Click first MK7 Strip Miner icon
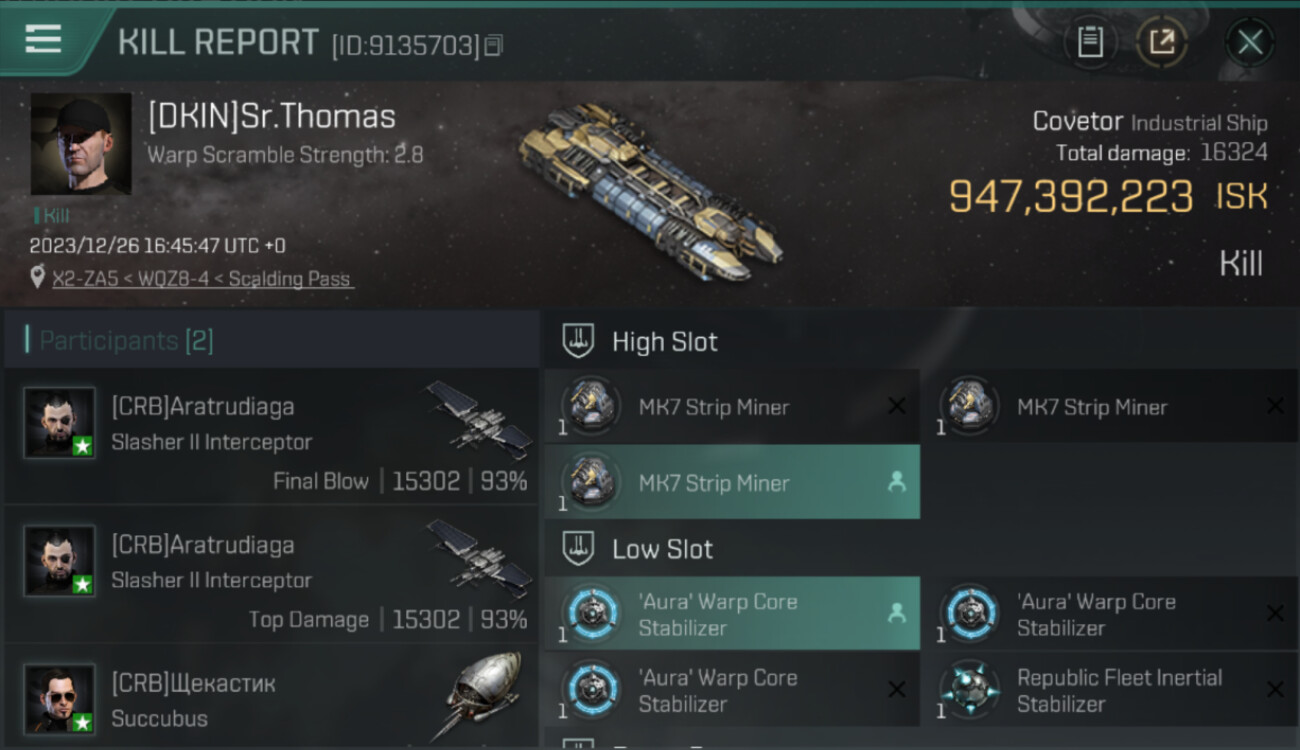 pyautogui.click(x=590, y=406)
